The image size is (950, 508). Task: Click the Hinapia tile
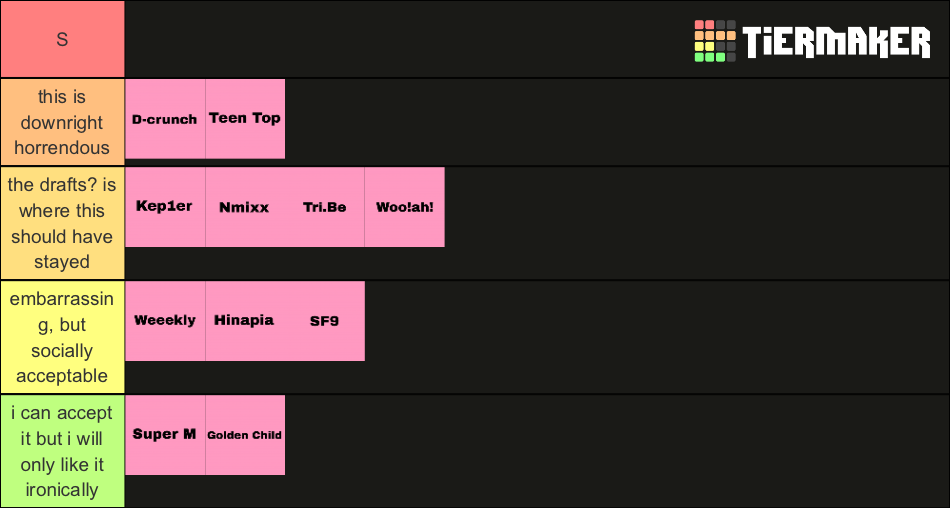[245, 321]
